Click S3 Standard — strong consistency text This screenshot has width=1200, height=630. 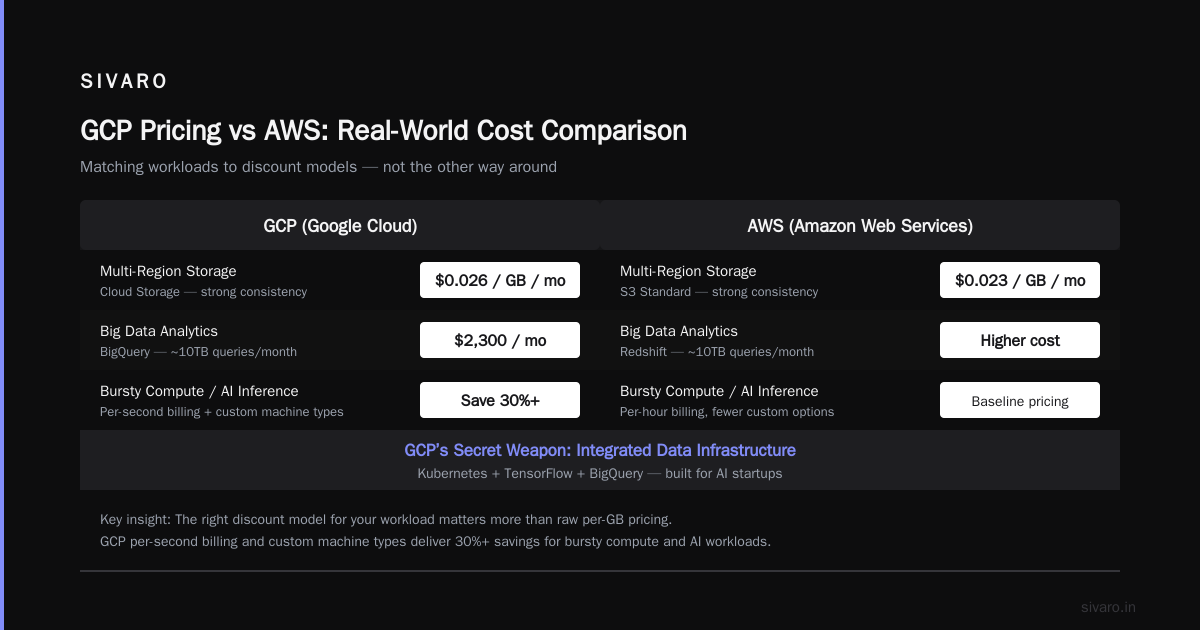click(x=719, y=292)
